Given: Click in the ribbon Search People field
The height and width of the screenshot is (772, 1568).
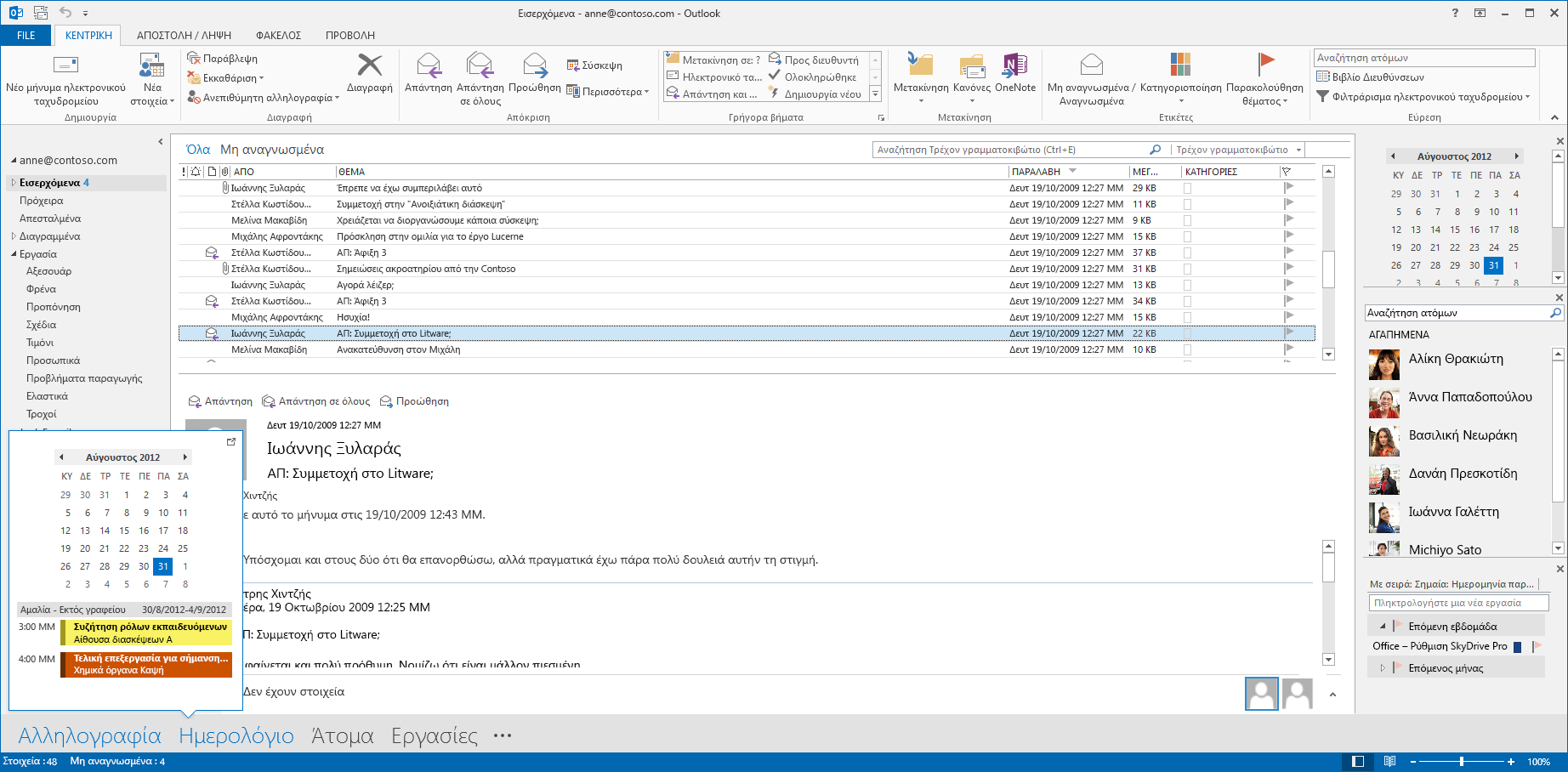Looking at the screenshot, I should pyautogui.click(x=1424, y=58).
